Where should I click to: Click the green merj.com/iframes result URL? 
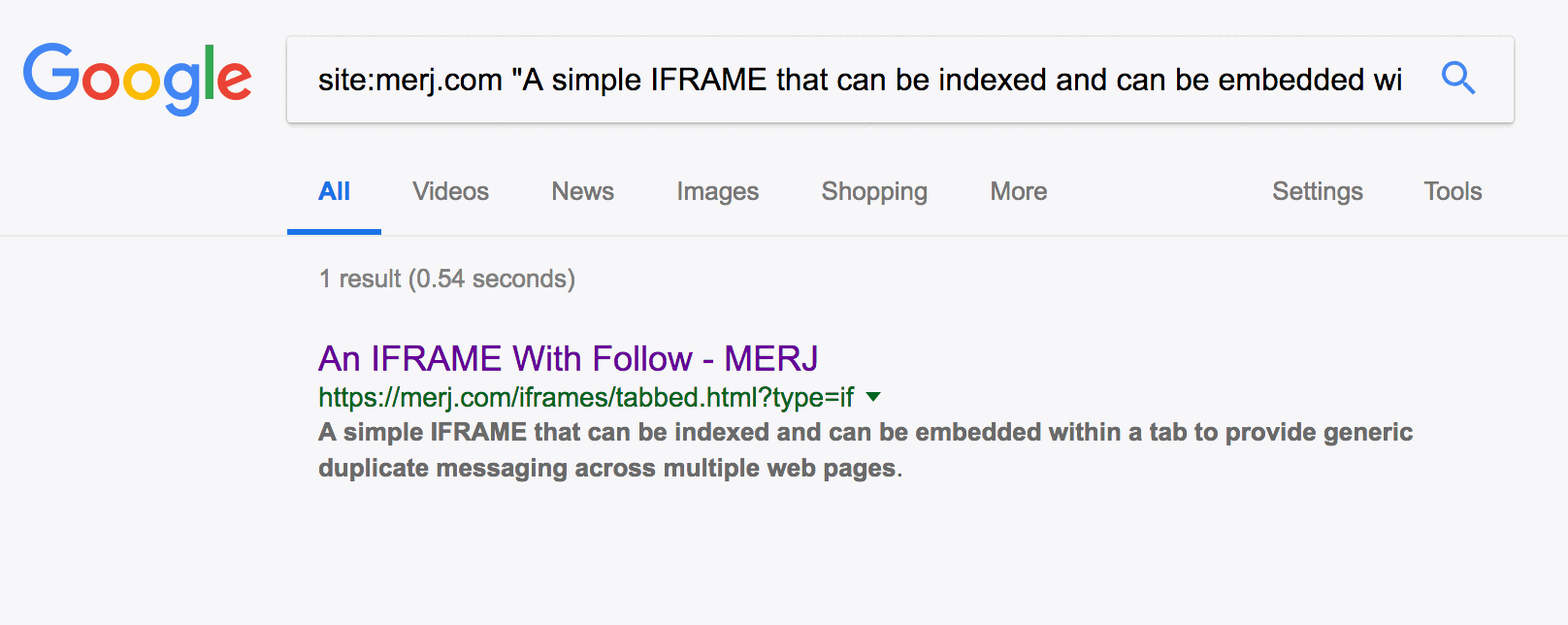pyautogui.click(x=585, y=398)
